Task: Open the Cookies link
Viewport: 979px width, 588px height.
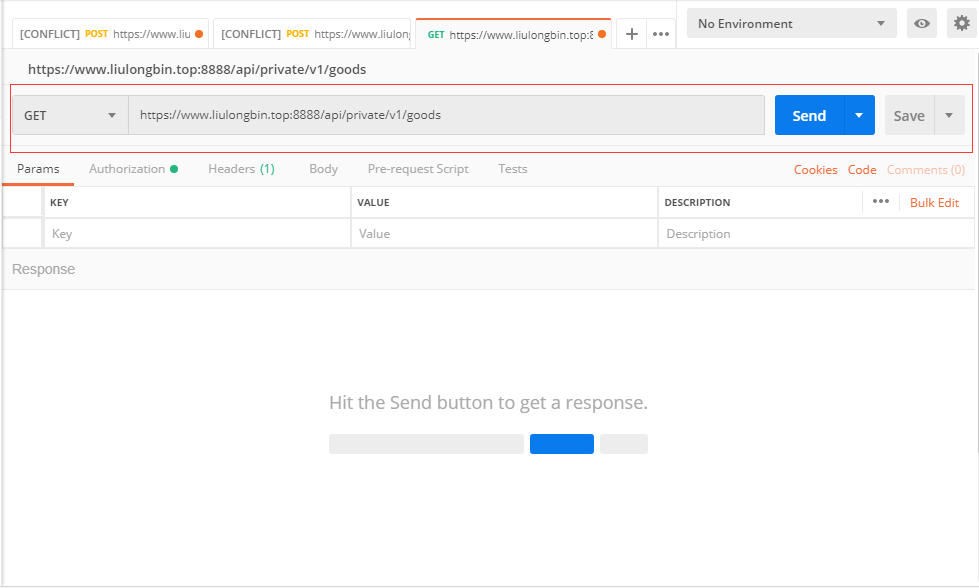Action: [815, 170]
